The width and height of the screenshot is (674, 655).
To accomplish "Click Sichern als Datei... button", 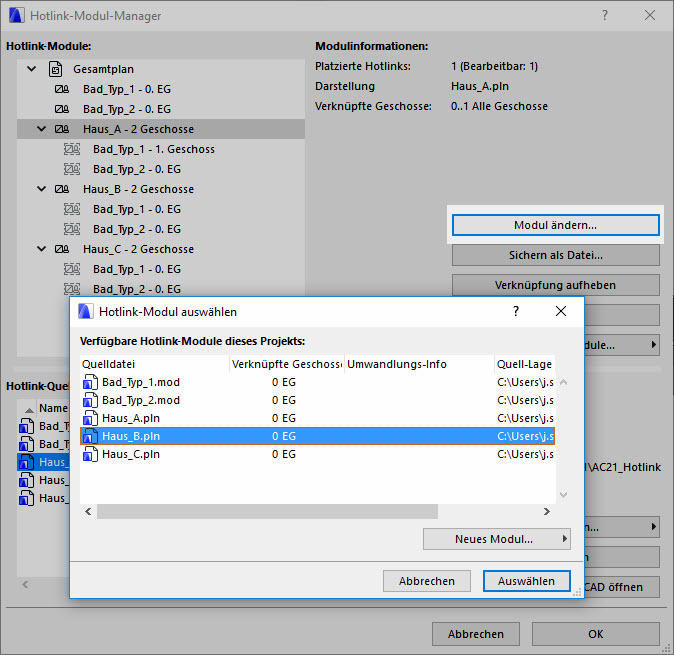I will tap(555, 255).
